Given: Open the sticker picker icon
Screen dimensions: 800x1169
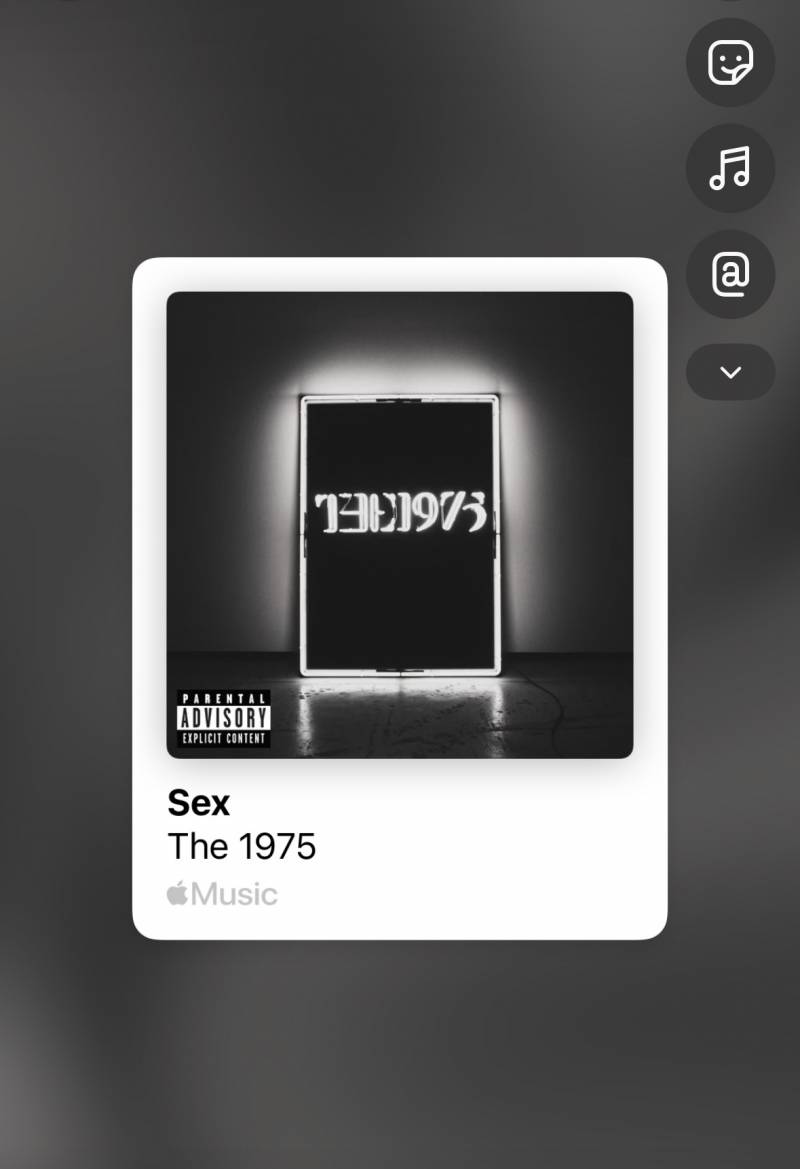Looking at the screenshot, I should tap(730, 63).
